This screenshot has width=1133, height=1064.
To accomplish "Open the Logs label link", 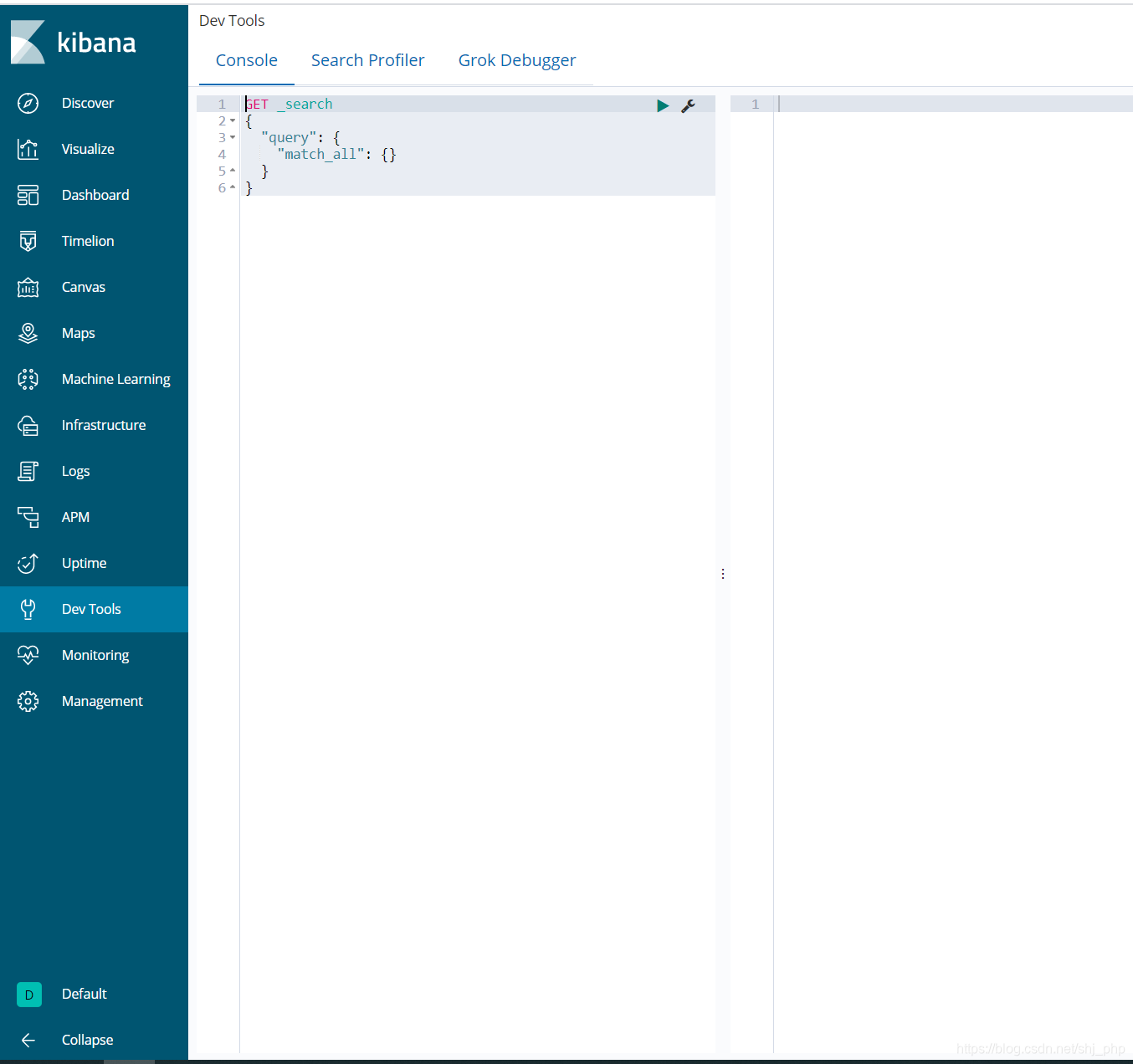I will point(76,471).
